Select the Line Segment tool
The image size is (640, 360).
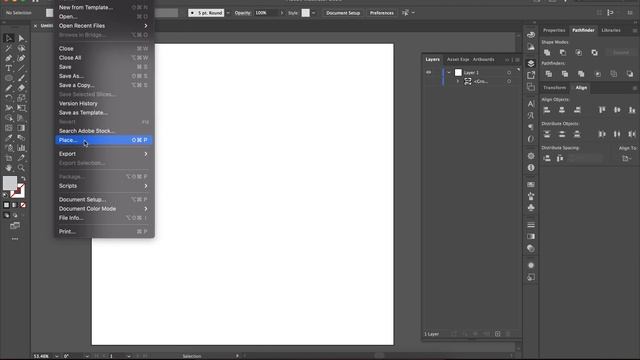[21, 68]
